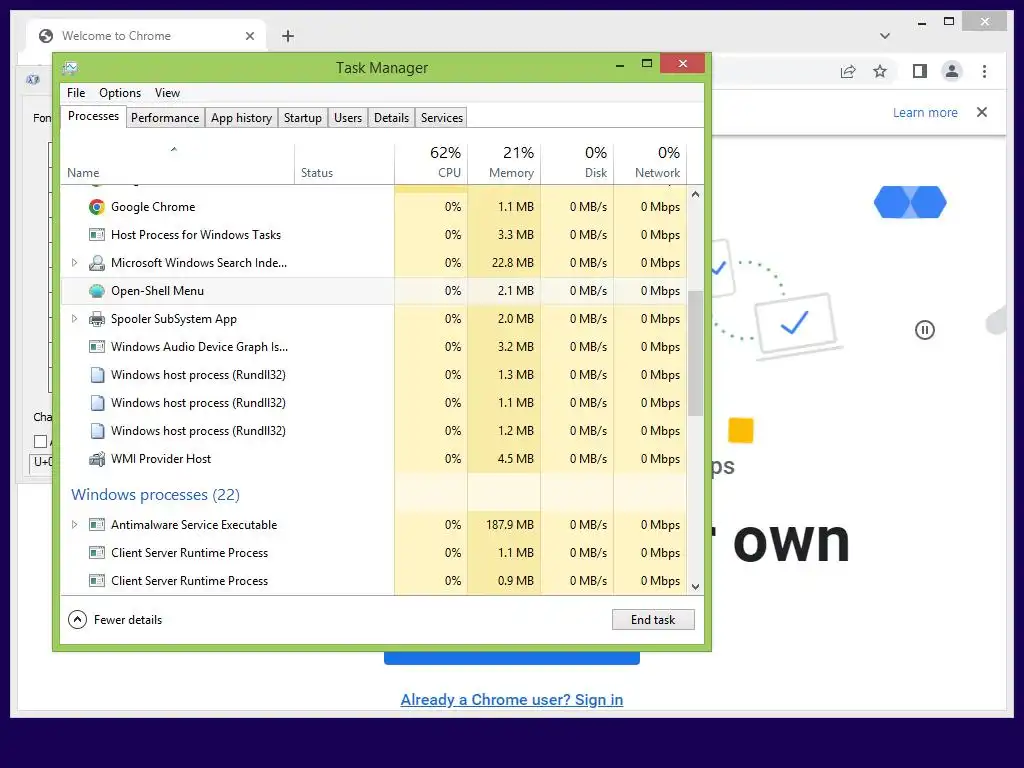The width and height of the screenshot is (1024, 768).
Task: Sort processes by the Name column header
Action: pyautogui.click(x=177, y=162)
